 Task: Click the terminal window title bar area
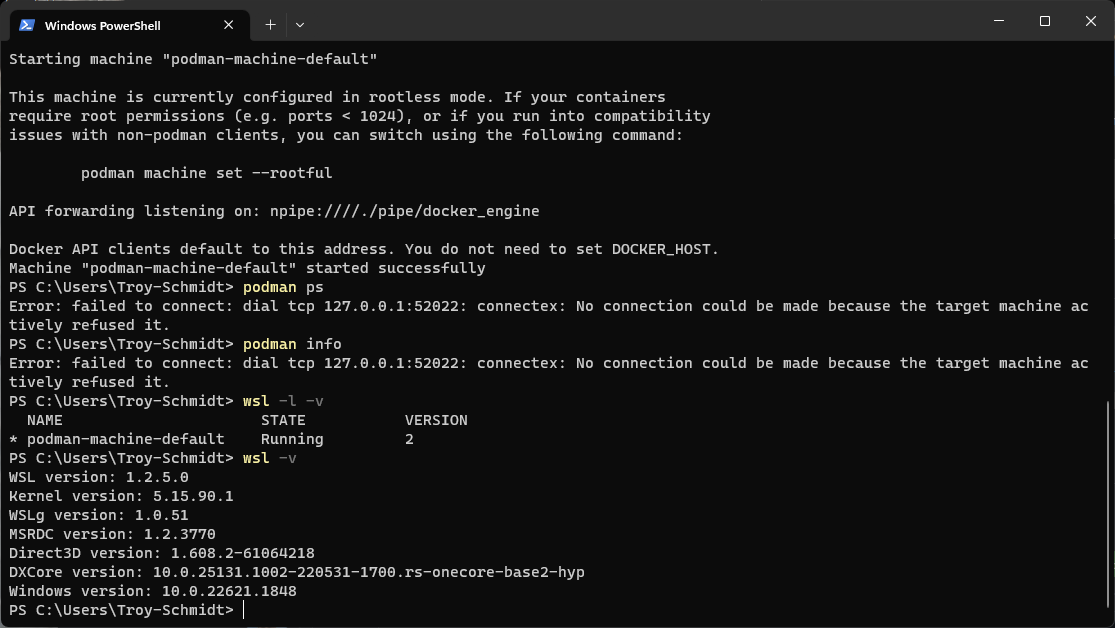[x=650, y=20]
